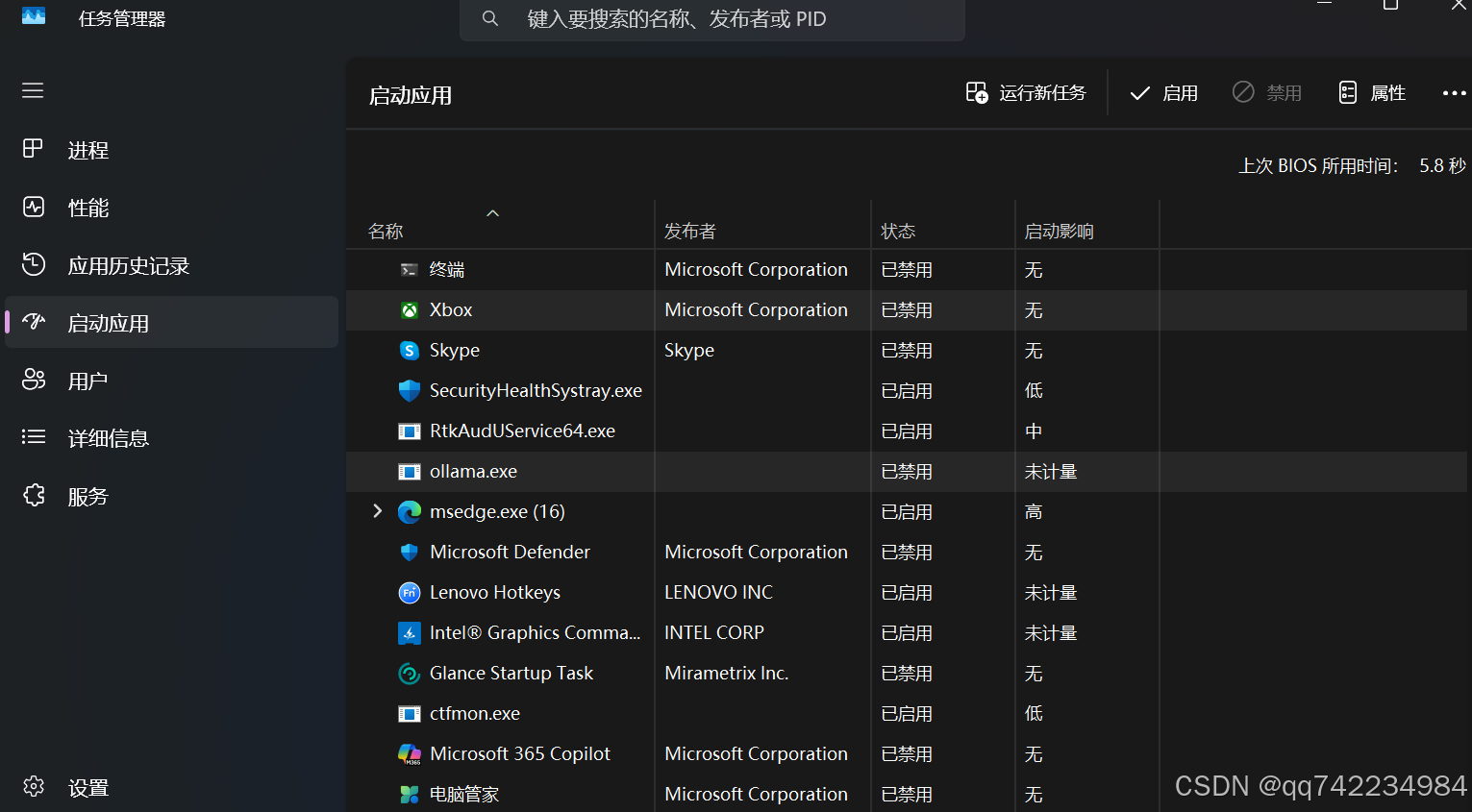Switch to the 进程 tab
This screenshot has width=1472, height=812.
tap(172, 150)
